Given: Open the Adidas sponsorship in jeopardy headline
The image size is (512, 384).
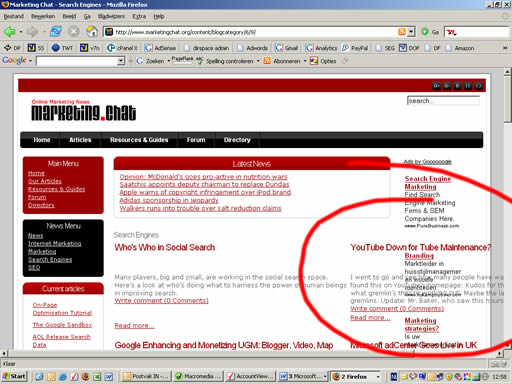Looking at the screenshot, I should tap(169, 200).
